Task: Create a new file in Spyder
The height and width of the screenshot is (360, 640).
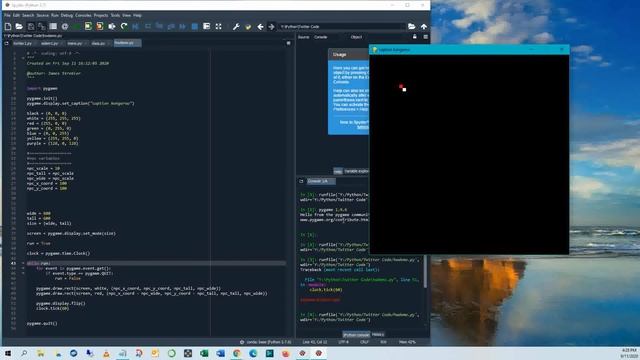Action: click(8, 27)
